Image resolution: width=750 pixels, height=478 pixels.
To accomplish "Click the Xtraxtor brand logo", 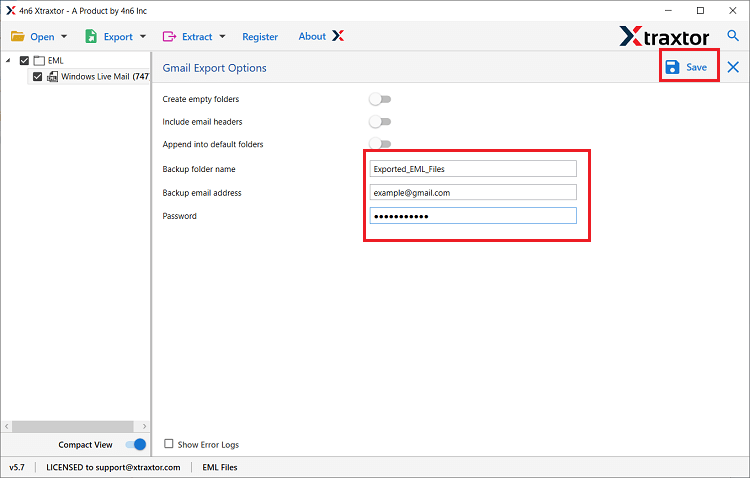I will [664, 36].
